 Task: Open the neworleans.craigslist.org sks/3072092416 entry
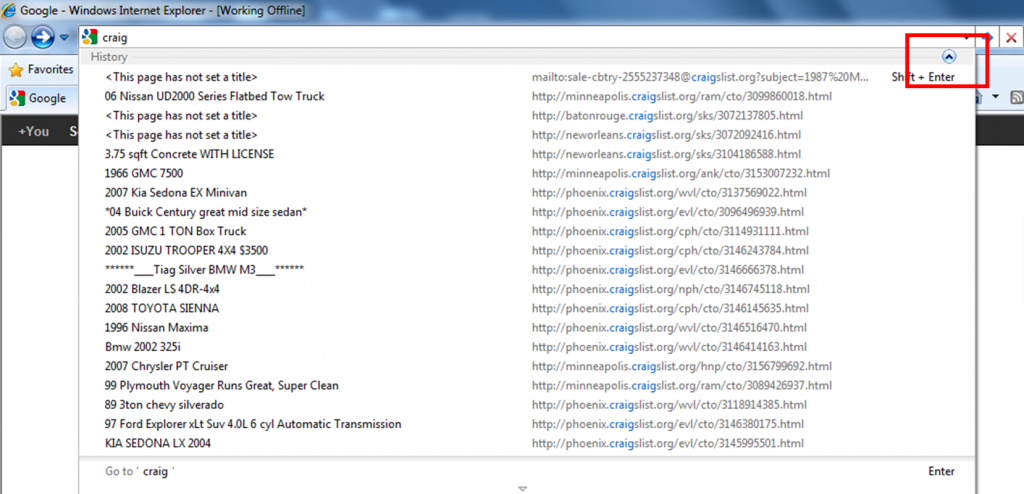point(526,135)
